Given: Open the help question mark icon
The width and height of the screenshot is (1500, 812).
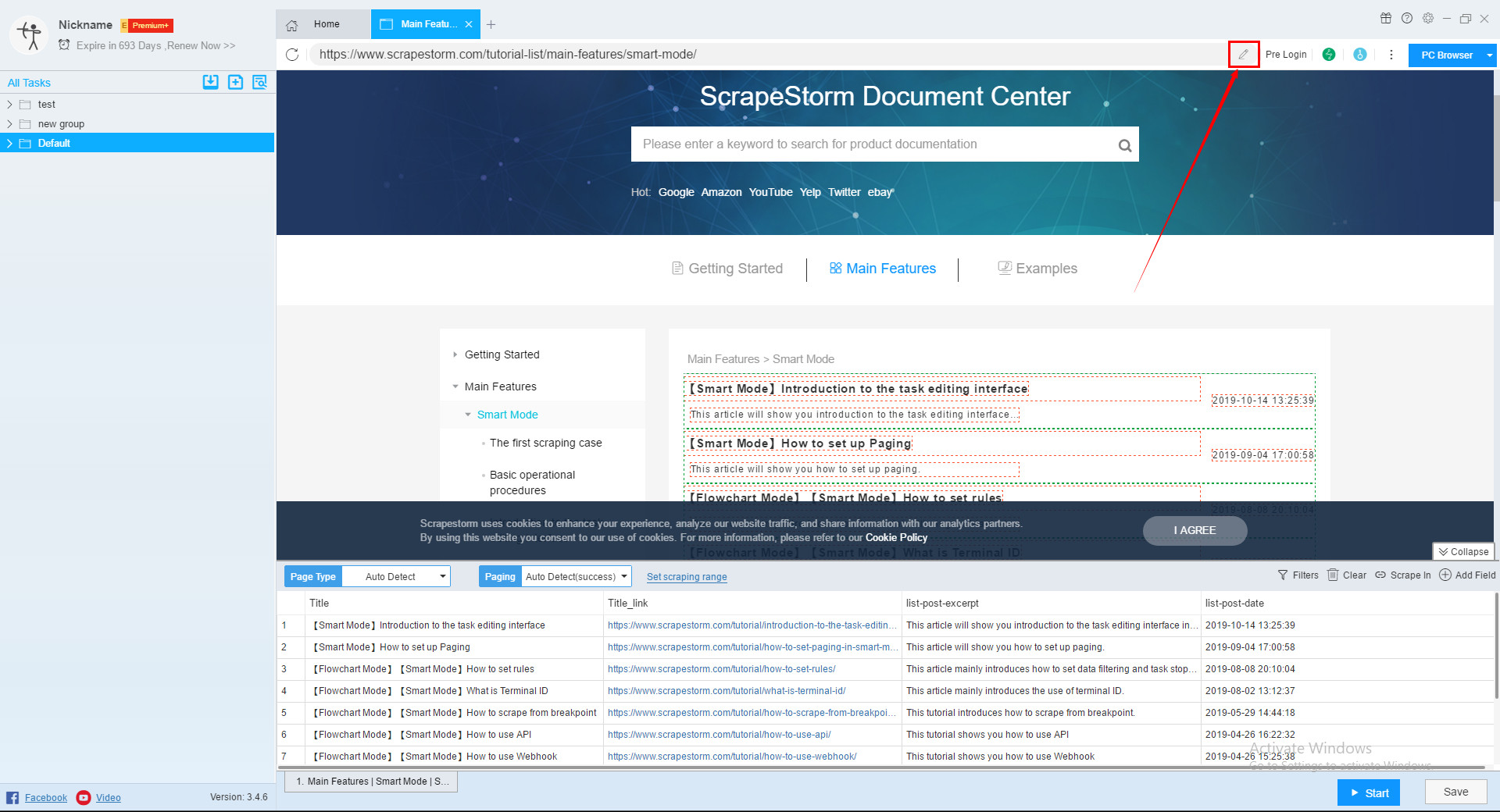Looking at the screenshot, I should (1407, 18).
